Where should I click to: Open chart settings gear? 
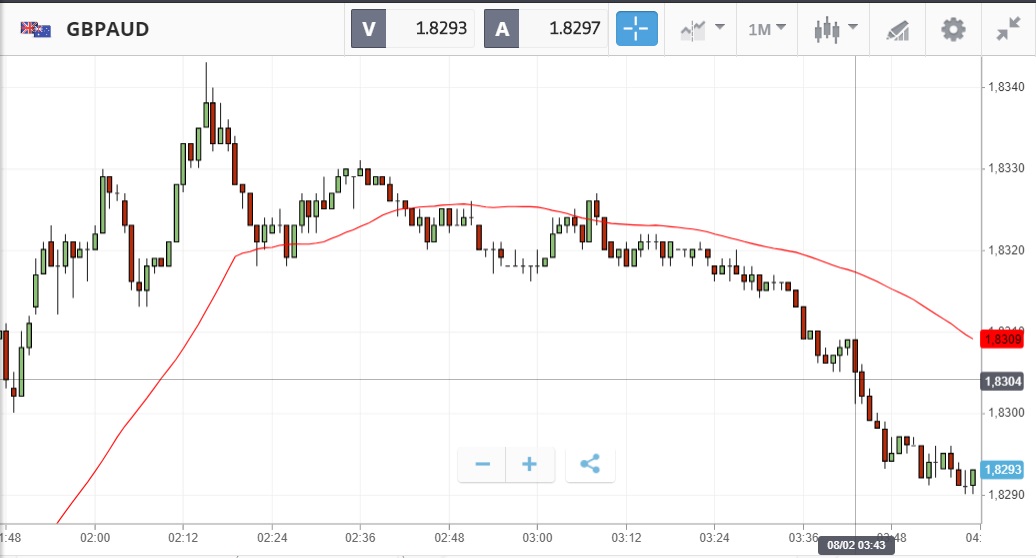click(953, 29)
